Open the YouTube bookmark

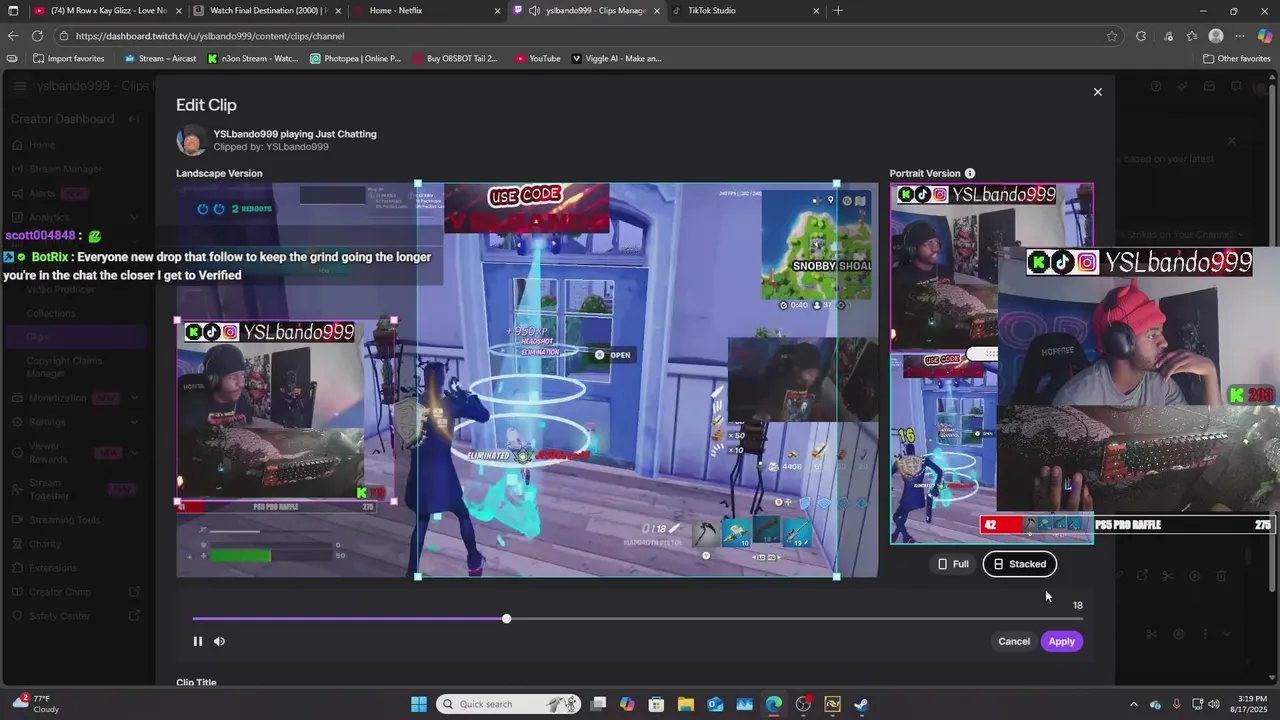click(x=538, y=58)
